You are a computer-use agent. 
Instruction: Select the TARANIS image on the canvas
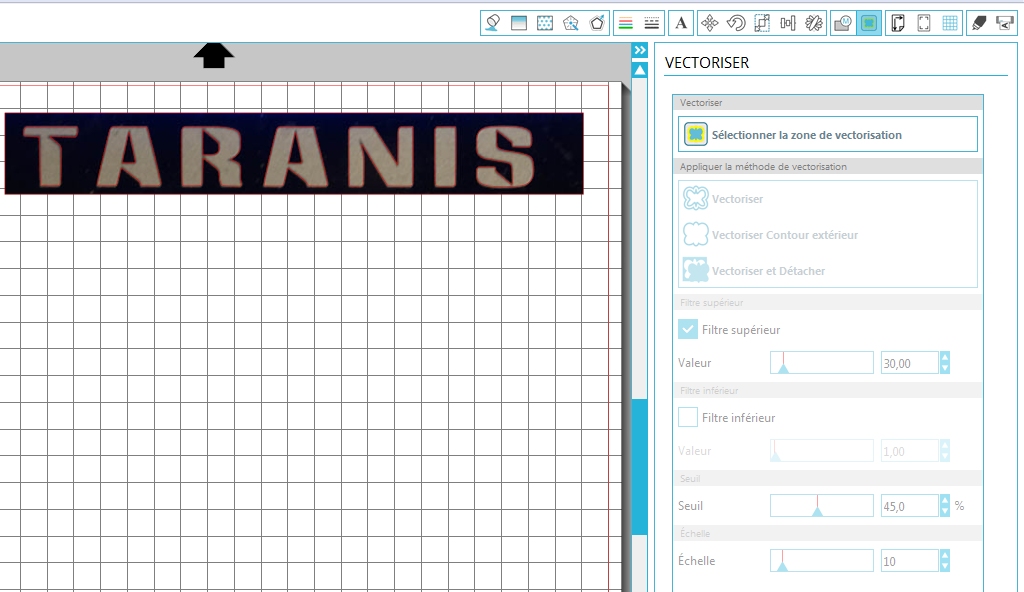pos(294,154)
